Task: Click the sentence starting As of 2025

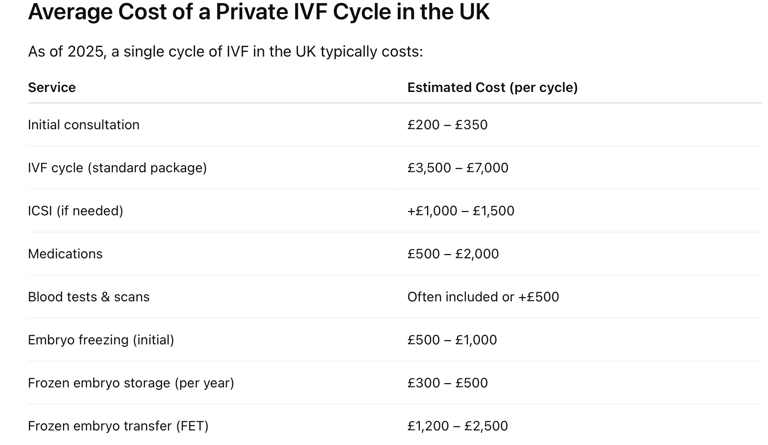Action: pos(225,51)
